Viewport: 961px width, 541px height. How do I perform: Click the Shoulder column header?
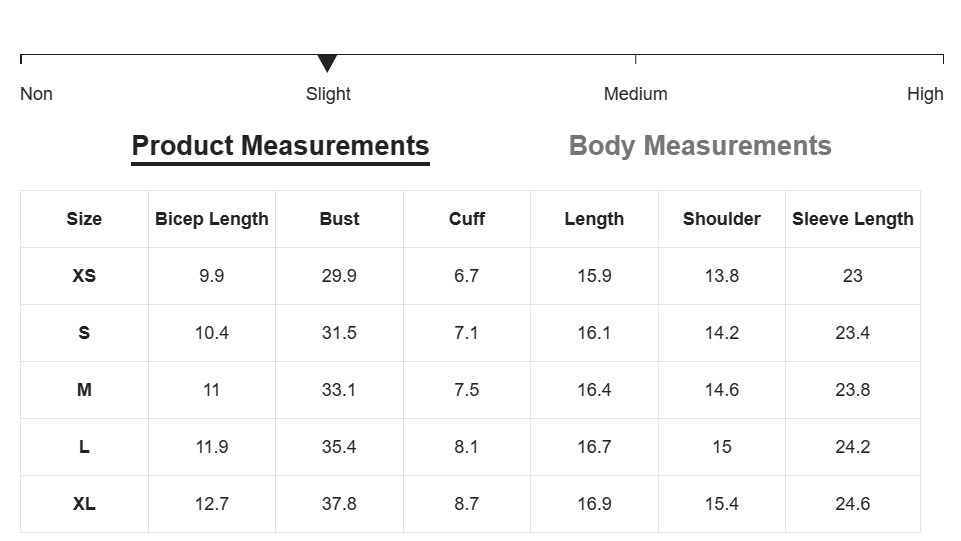click(x=721, y=219)
